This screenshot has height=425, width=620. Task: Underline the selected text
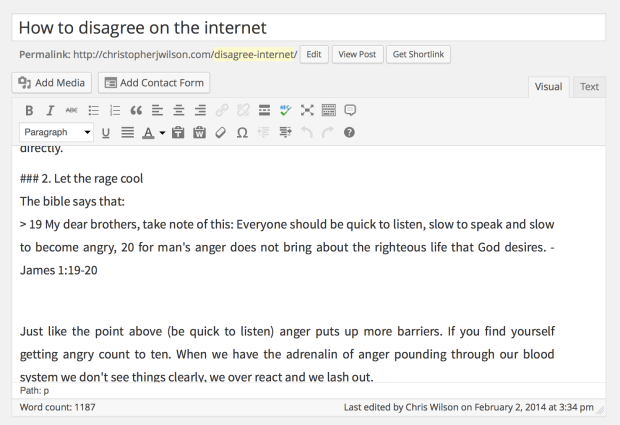[x=106, y=132]
